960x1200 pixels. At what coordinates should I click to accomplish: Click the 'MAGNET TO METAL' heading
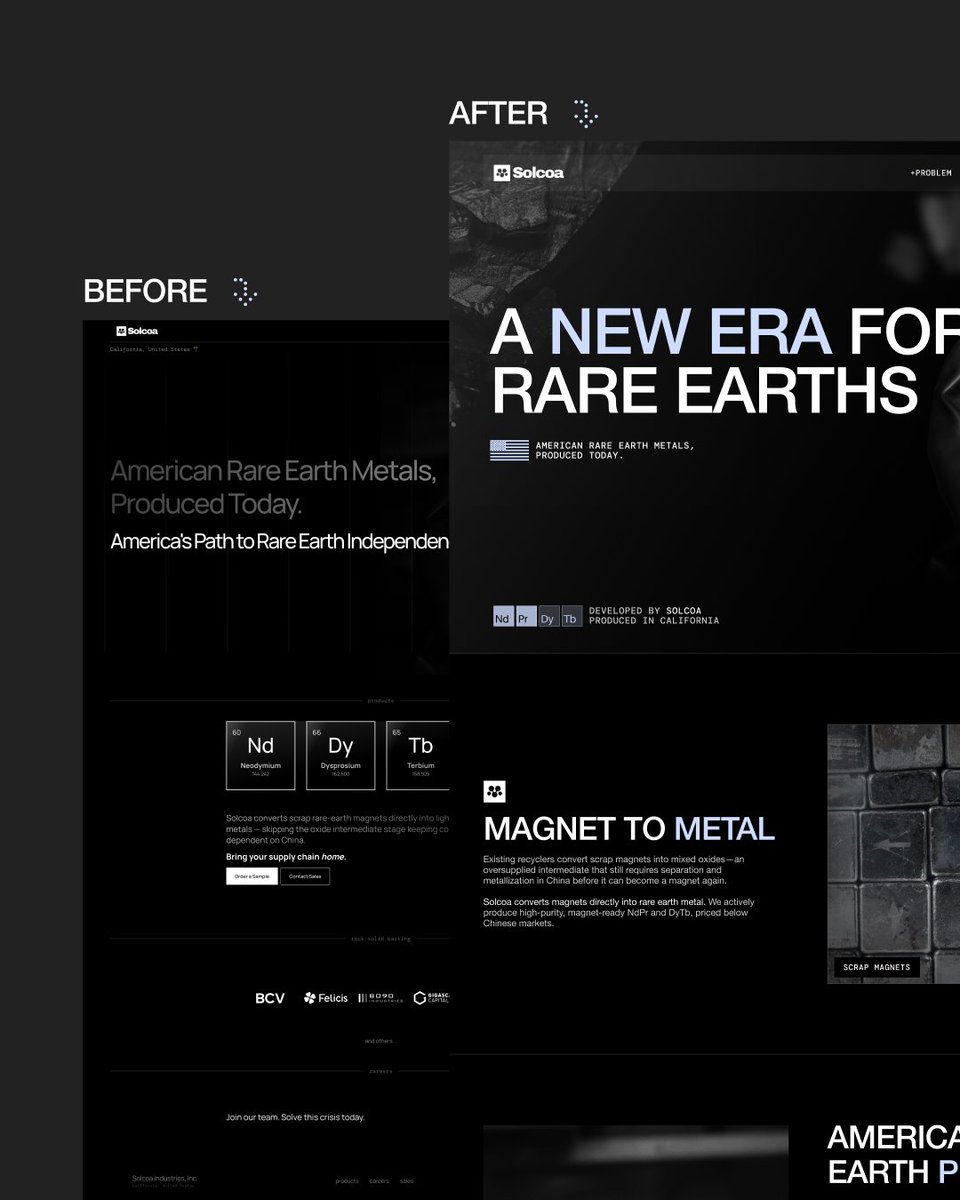[x=629, y=828]
